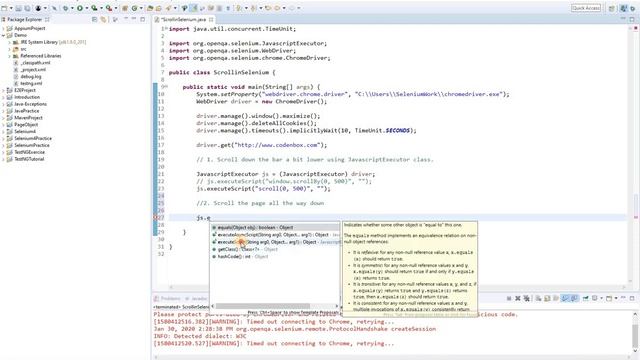The width and height of the screenshot is (640, 360).
Task: Choose the hashCode() autocomplete suggestion
Action: coord(275,257)
